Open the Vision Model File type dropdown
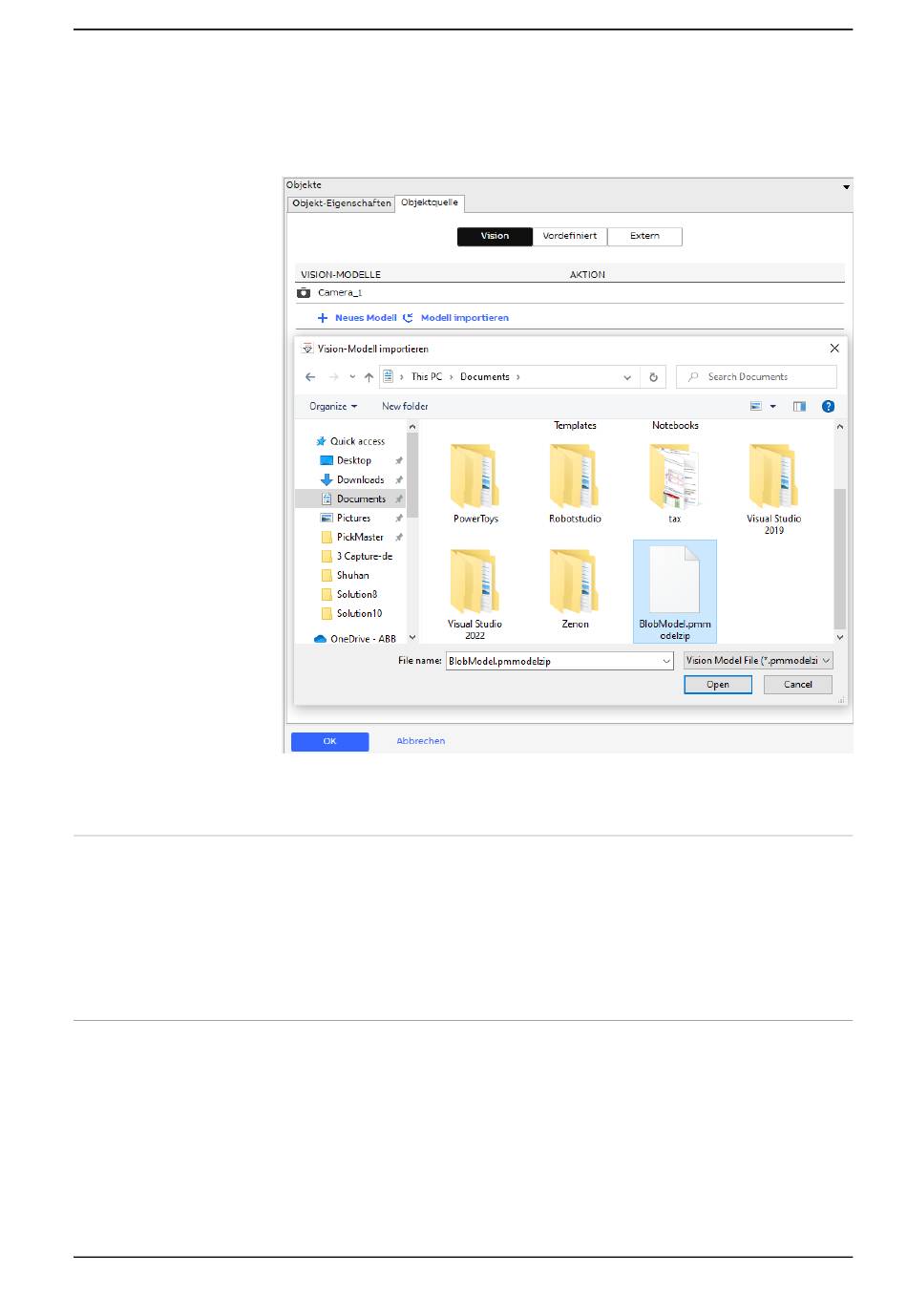The height and width of the screenshot is (1316, 907). 758,661
